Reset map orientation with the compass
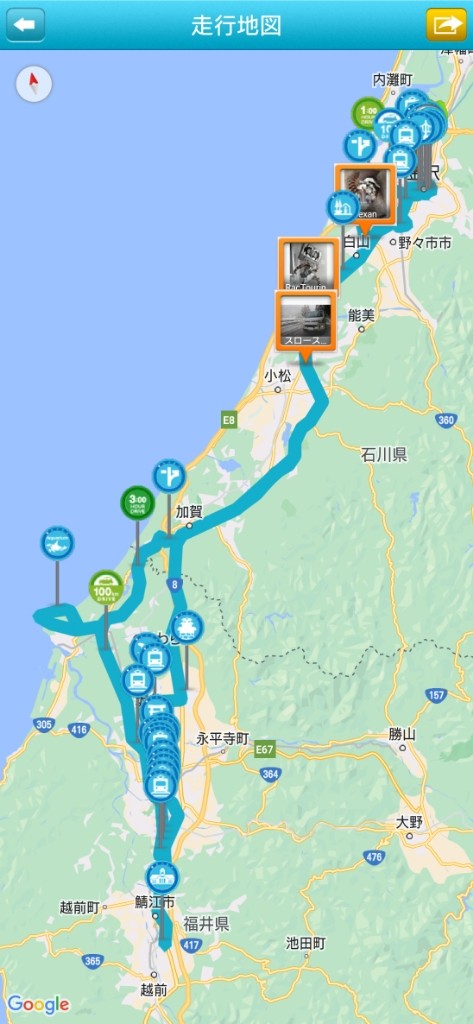The width and height of the screenshot is (473, 1024). 34,85
